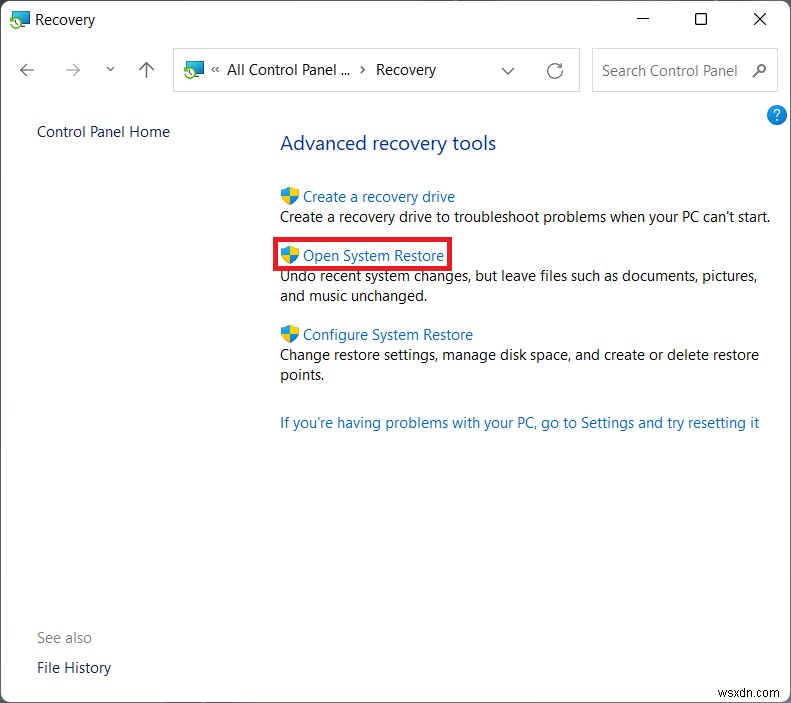Open Control Panel Home

[103, 132]
